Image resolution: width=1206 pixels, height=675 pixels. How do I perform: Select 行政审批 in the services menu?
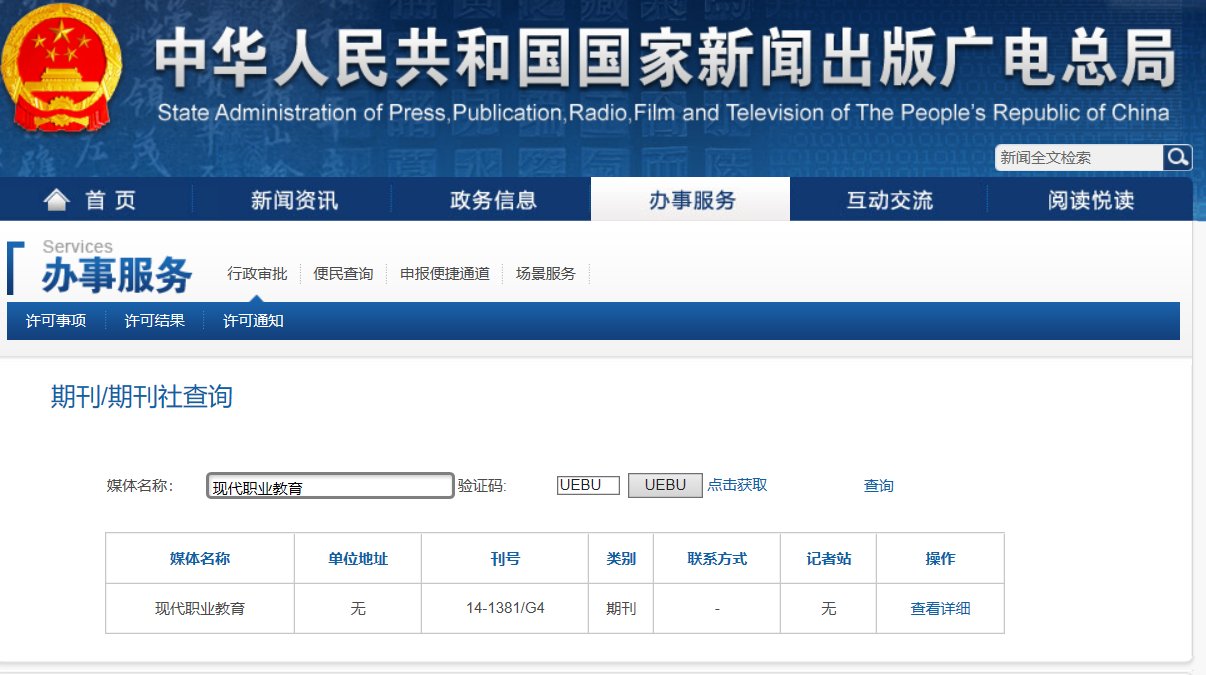point(256,272)
